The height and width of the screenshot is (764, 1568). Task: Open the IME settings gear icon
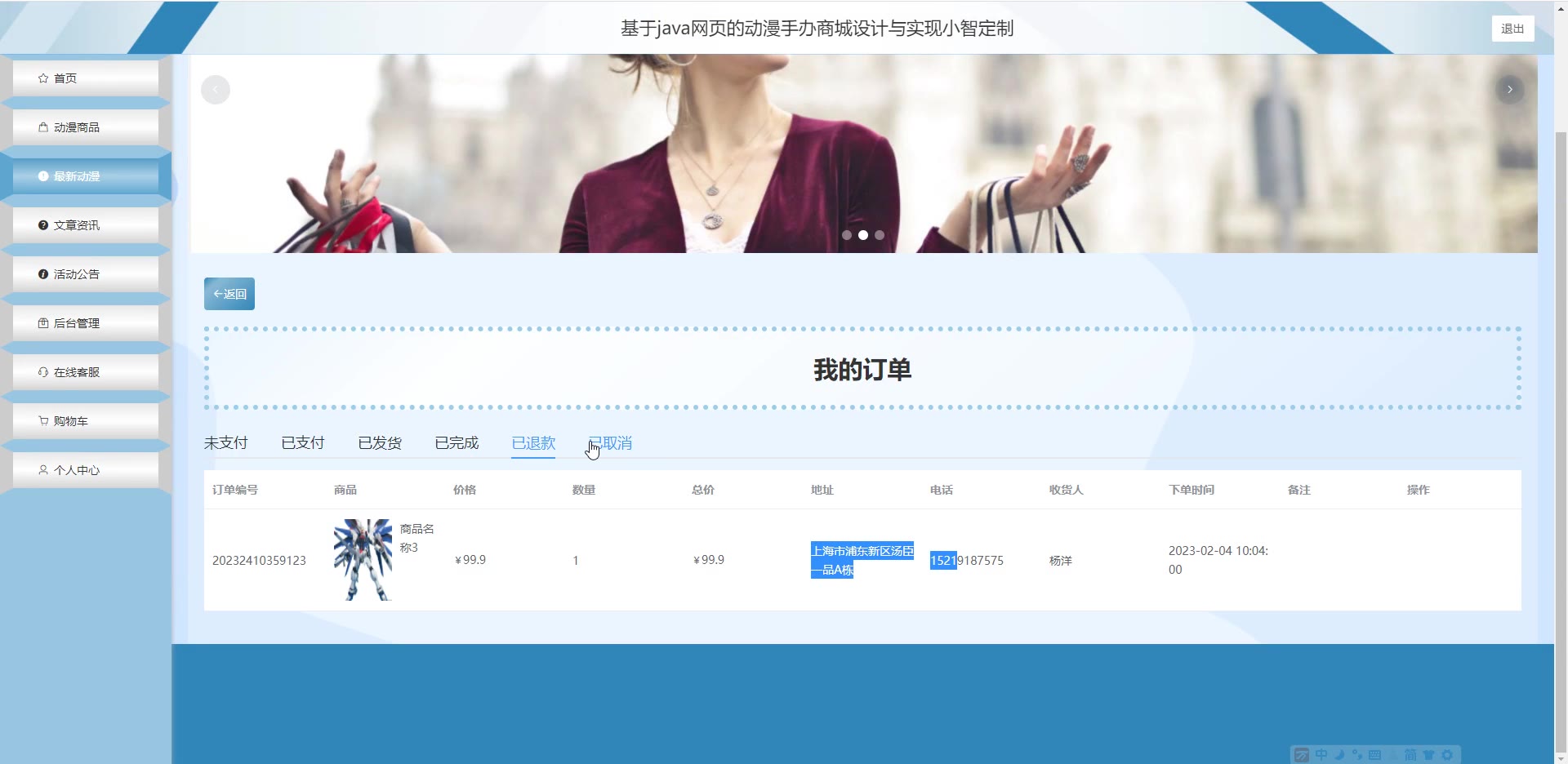pyautogui.click(x=1447, y=755)
